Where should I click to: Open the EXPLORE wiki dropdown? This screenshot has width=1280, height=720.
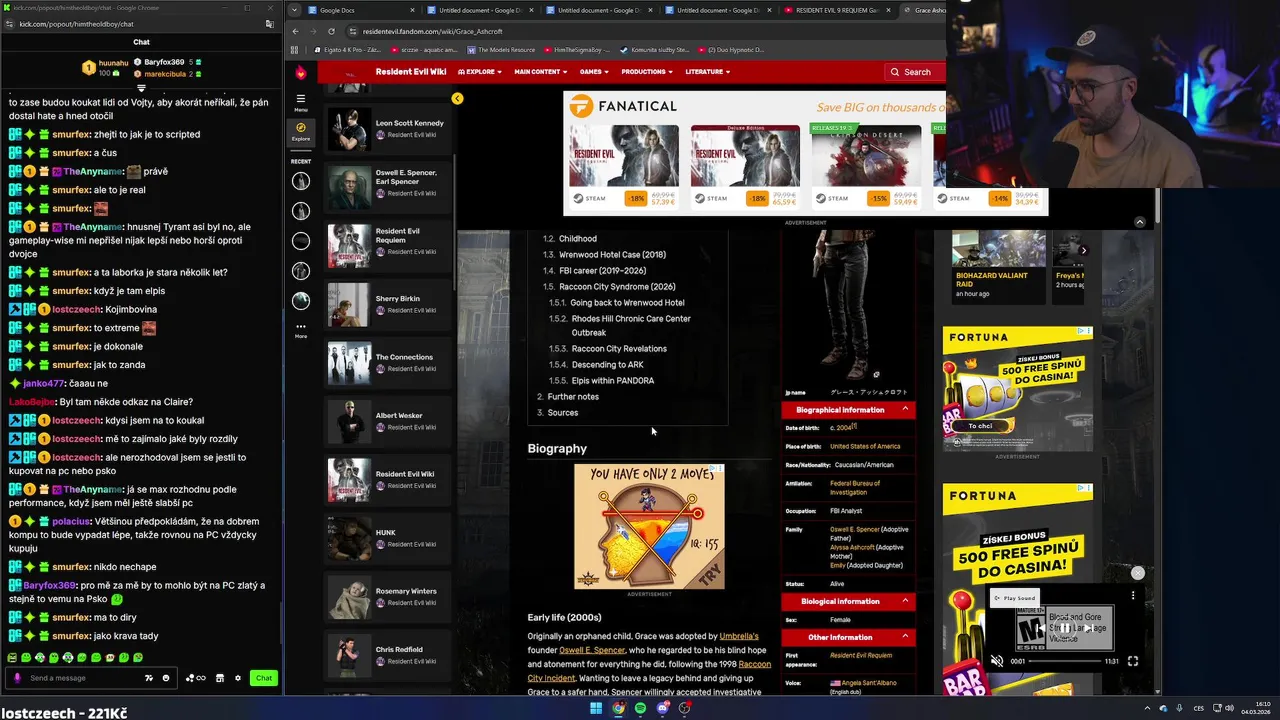(x=480, y=72)
